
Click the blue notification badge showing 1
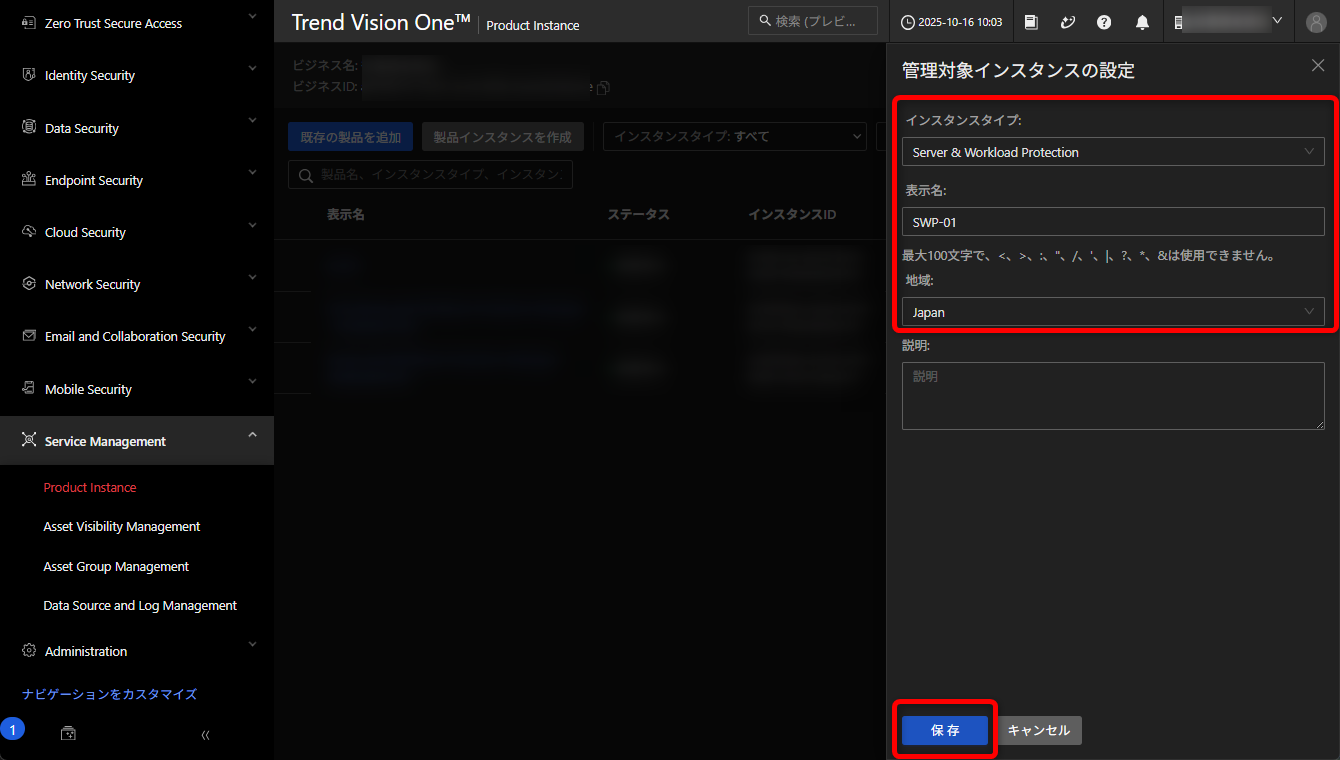coord(12,729)
